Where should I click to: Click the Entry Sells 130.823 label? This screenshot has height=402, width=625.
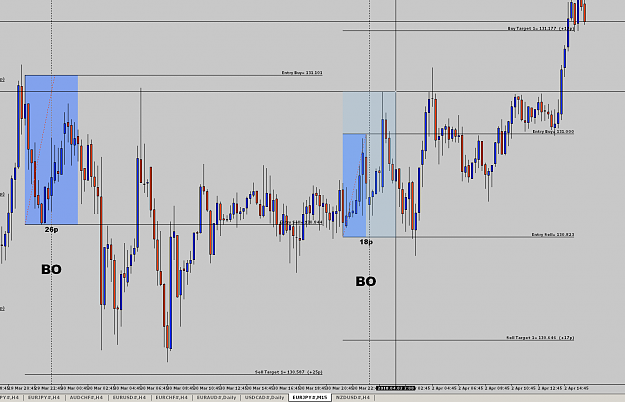coord(553,235)
